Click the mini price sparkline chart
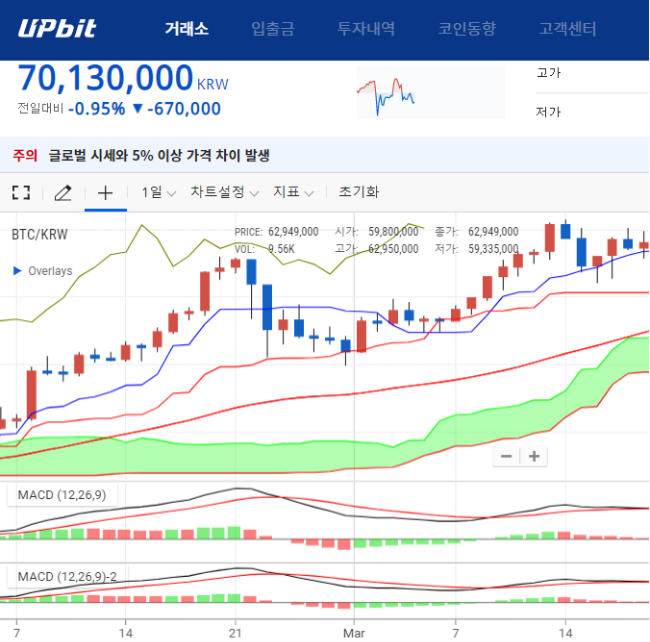The height and width of the screenshot is (642, 650). [430, 93]
